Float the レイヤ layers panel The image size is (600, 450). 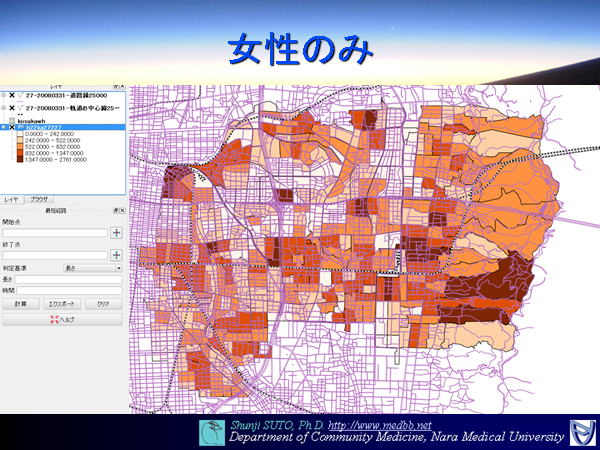click(116, 87)
